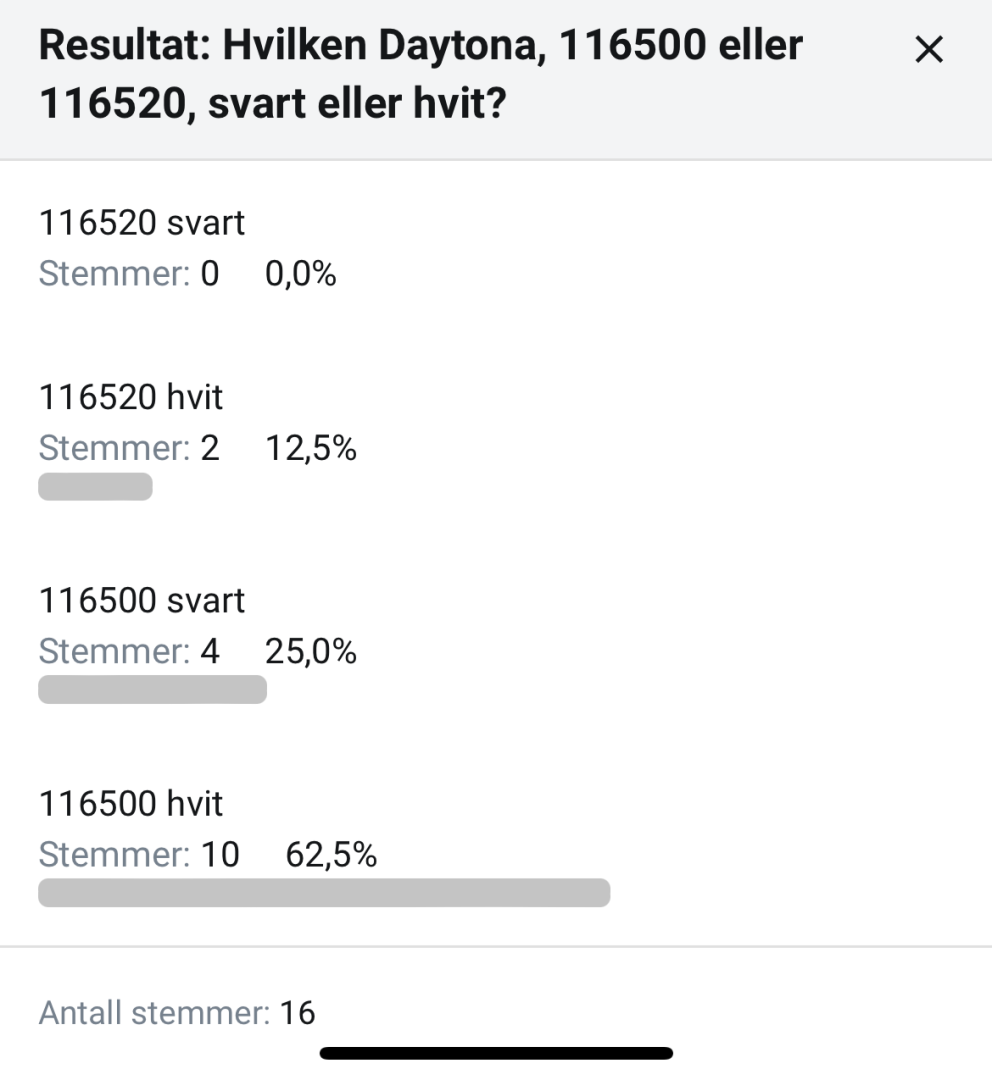
Task: Click the 12,5% result bar
Action: coord(95,486)
